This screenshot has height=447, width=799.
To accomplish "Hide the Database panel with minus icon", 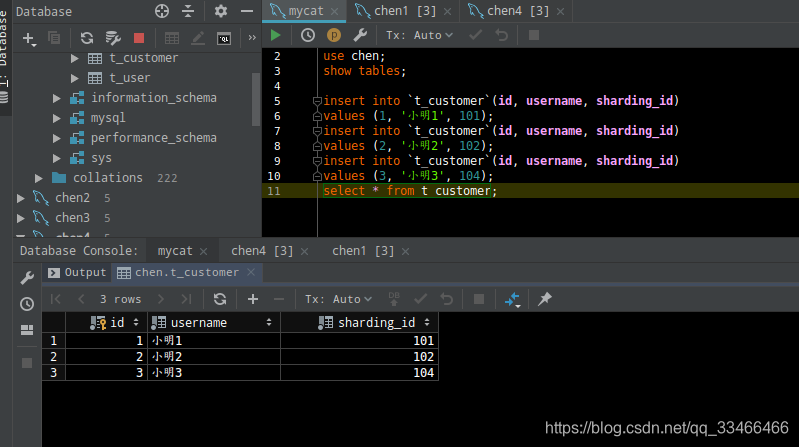I will [x=247, y=11].
